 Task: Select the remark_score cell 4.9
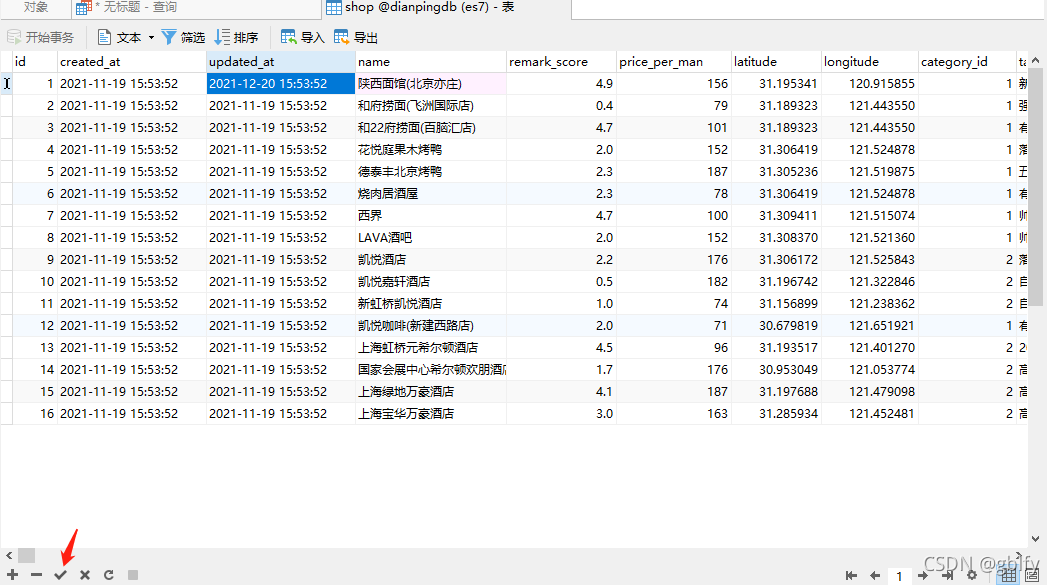point(561,83)
